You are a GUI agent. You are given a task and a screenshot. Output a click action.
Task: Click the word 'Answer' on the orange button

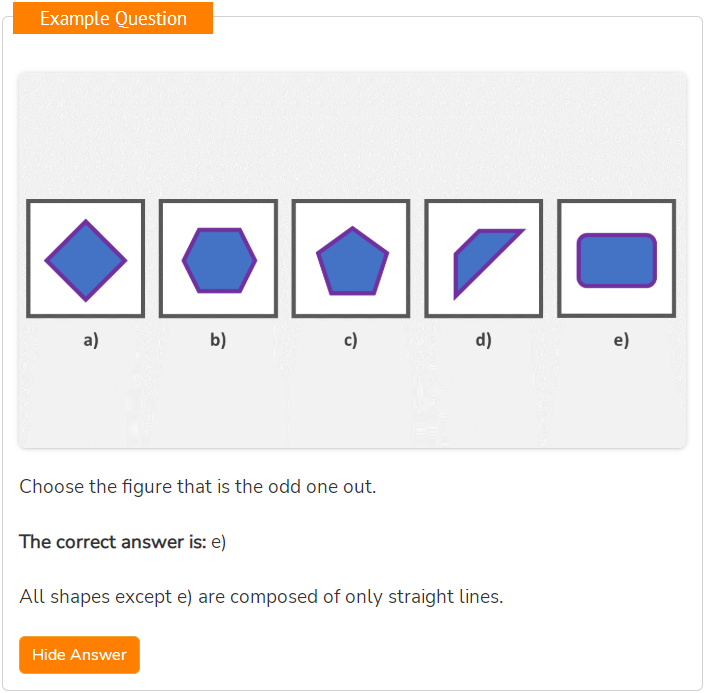pos(98,655)
